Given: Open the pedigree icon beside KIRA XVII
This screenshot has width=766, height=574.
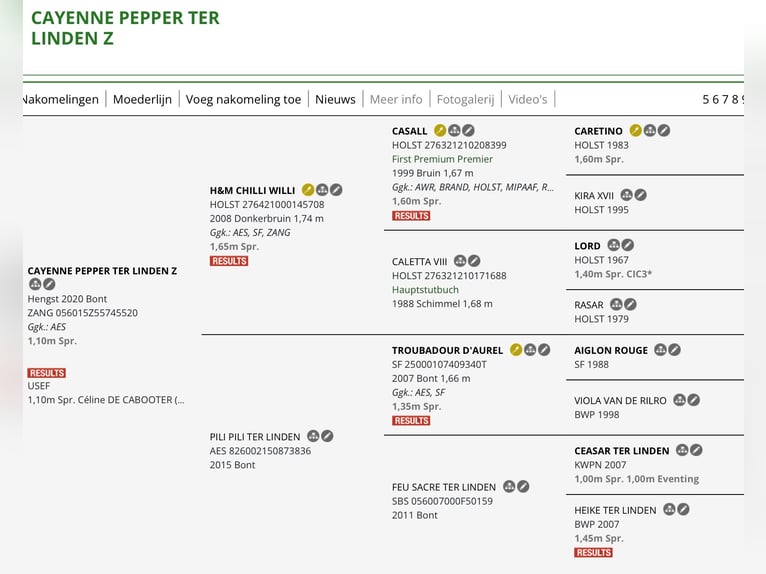Looking at the screenshot, I should click(x=627, y=195).
